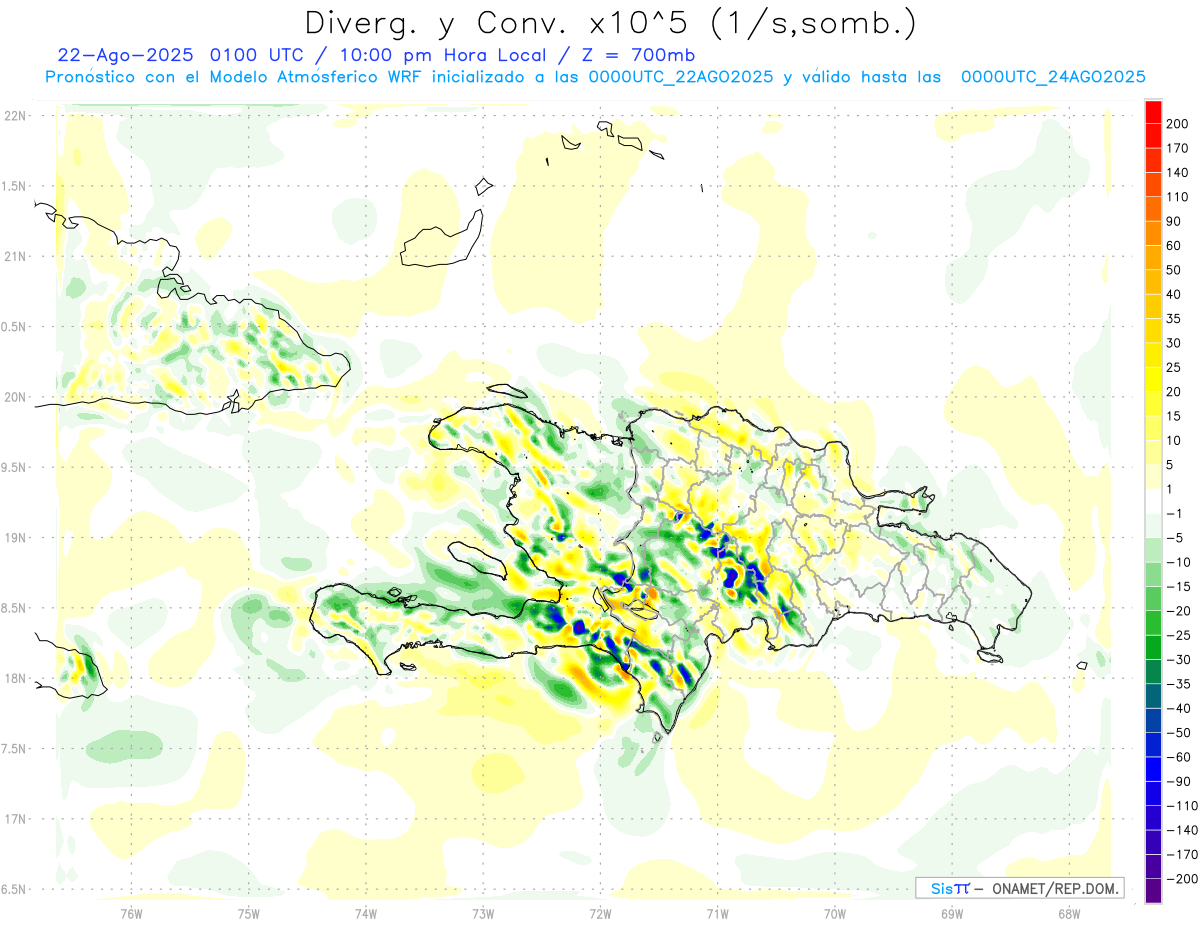The height and width of the screenshot is (927, 1200).
Task: Click the white swatch between the 1 and -1 labels
Action: pyautogui.click(x=1154, y=501)
